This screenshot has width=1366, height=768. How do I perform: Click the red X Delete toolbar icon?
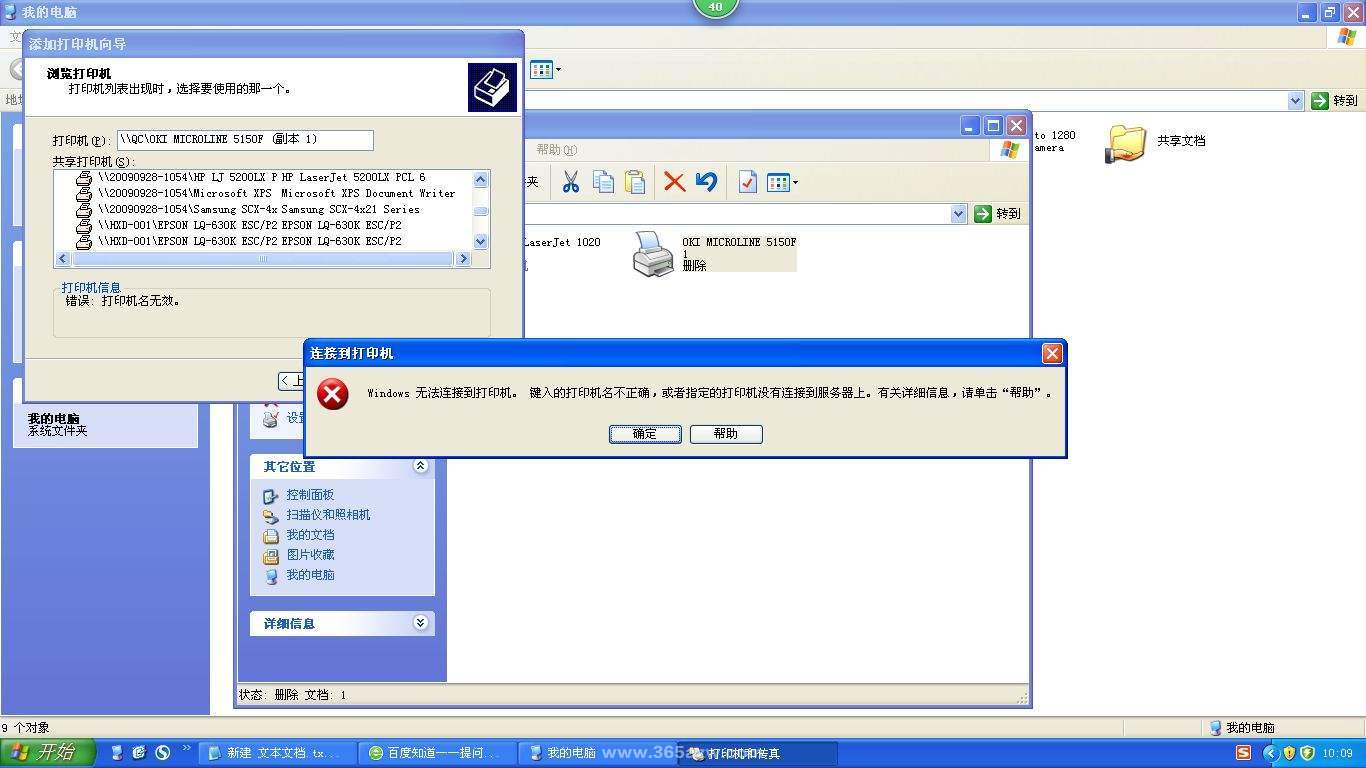click(x=675, y=182)
